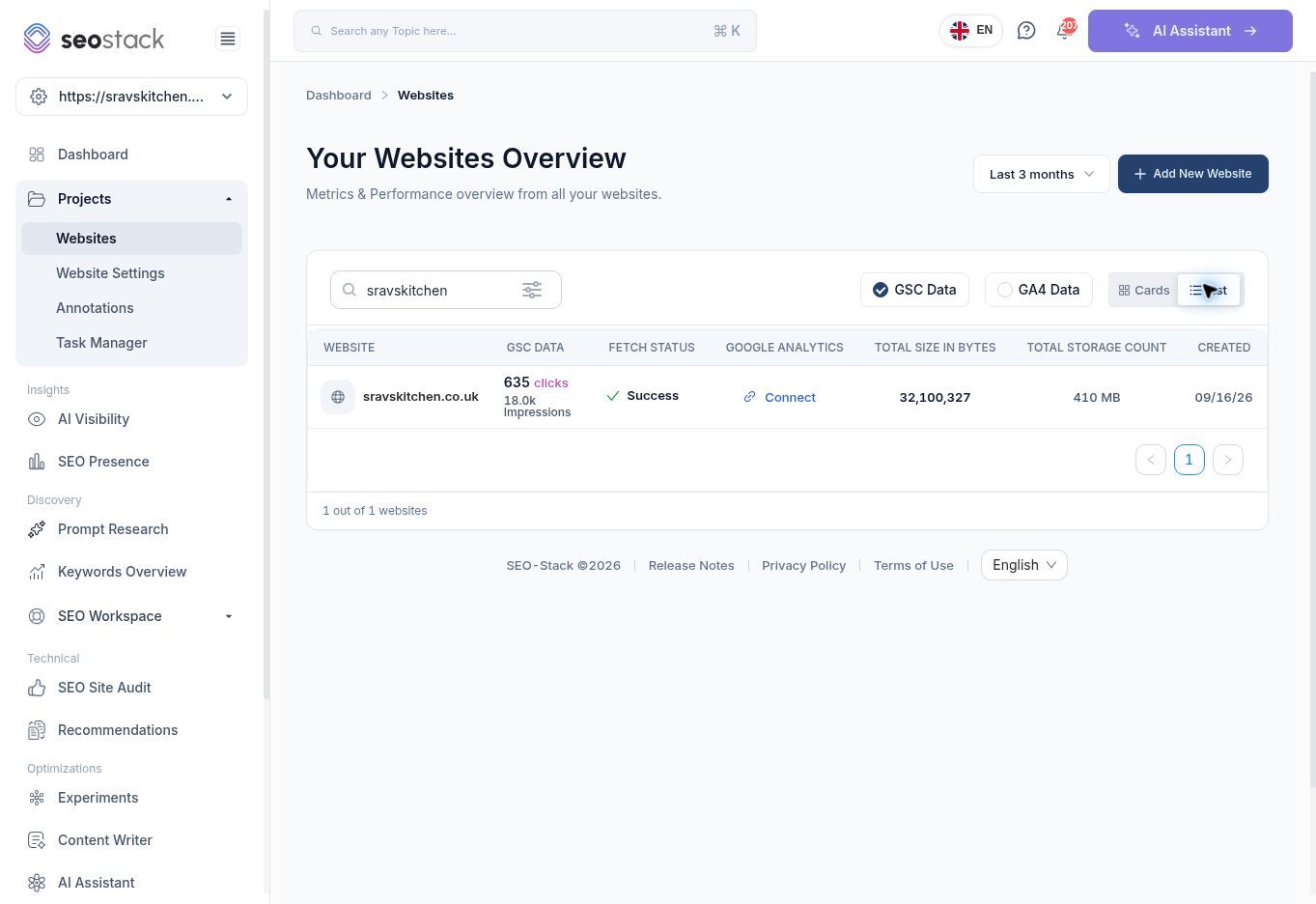This screenshot has height=904, width=1316.
Task: Open Terms of Use link
Action: (x=913, y=565)
